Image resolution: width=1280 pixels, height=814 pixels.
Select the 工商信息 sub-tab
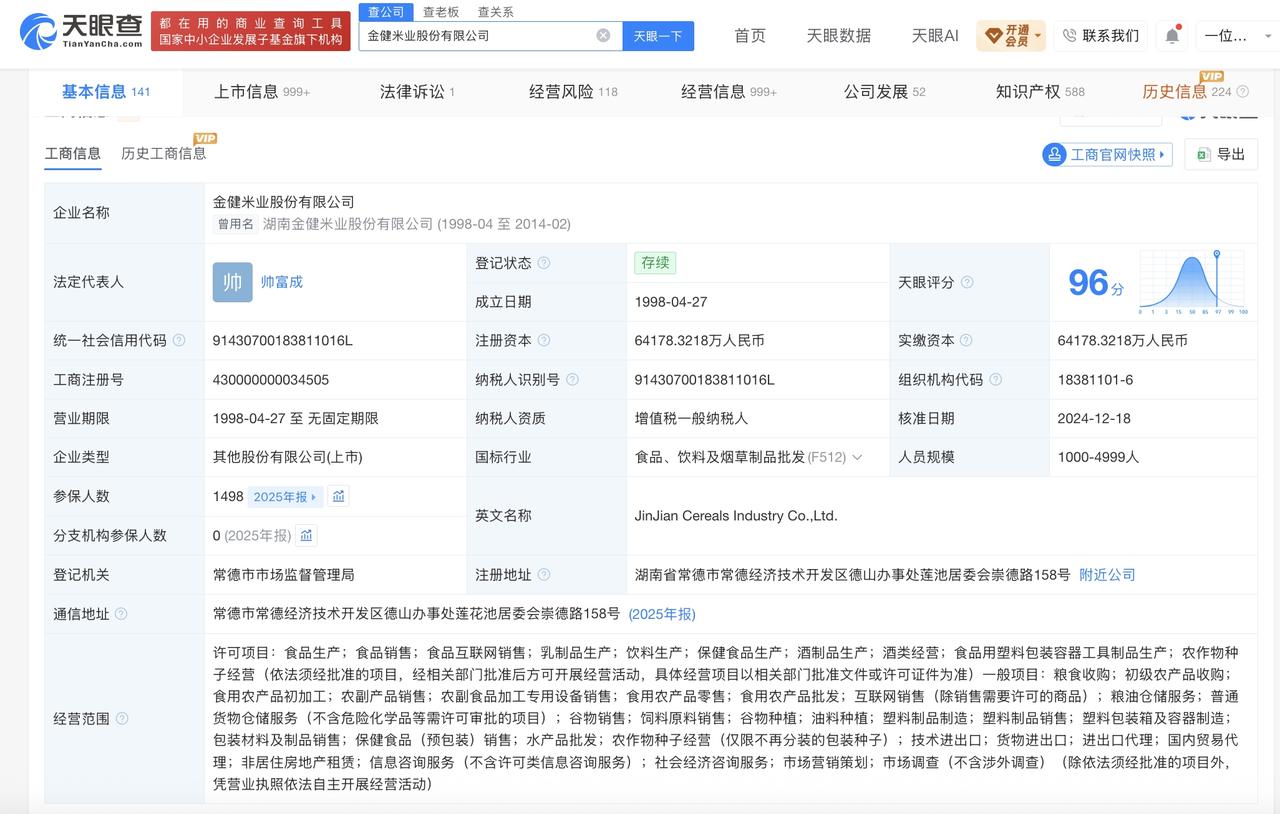point(73,153)
